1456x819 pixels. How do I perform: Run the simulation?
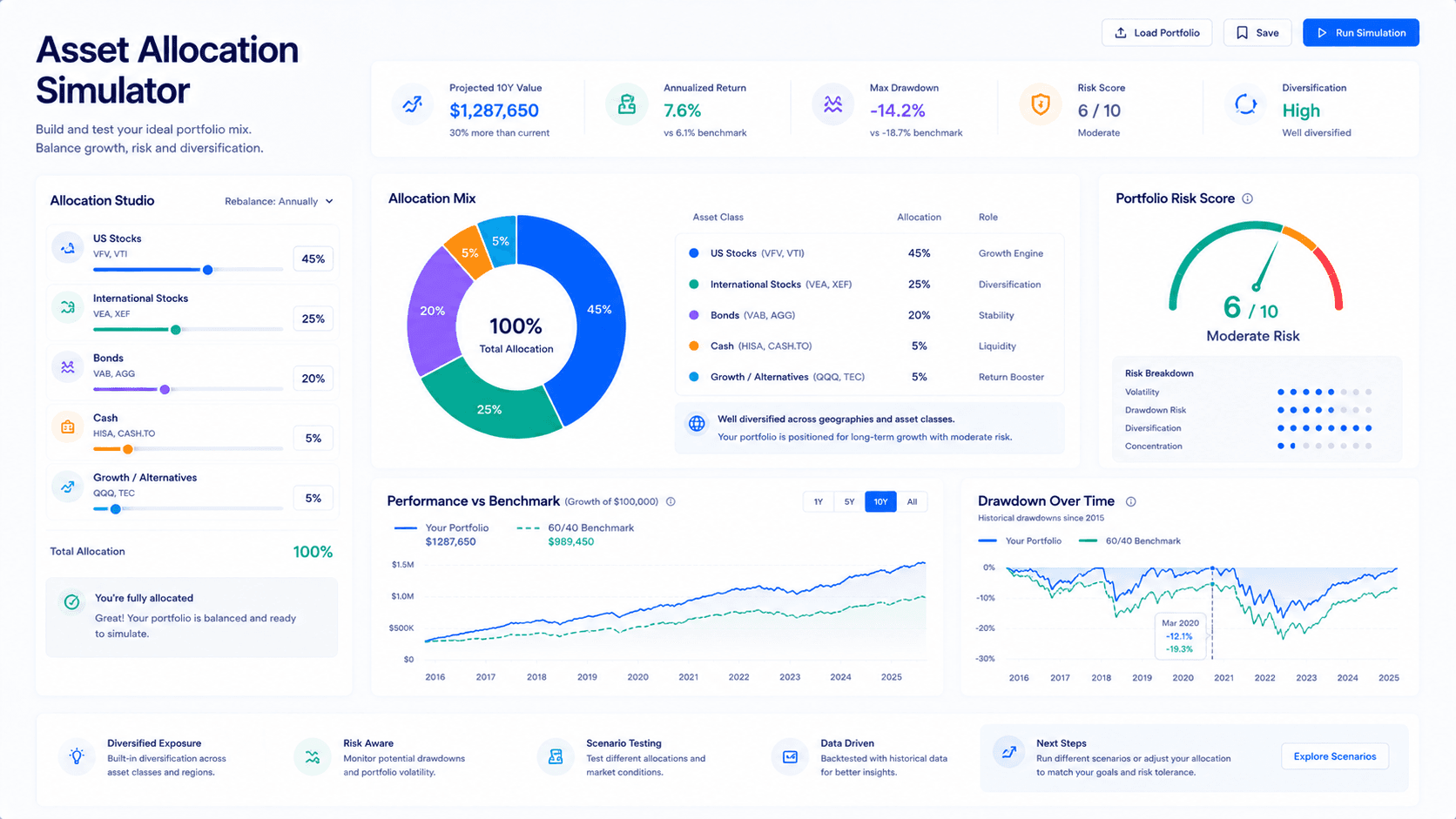1361,33
